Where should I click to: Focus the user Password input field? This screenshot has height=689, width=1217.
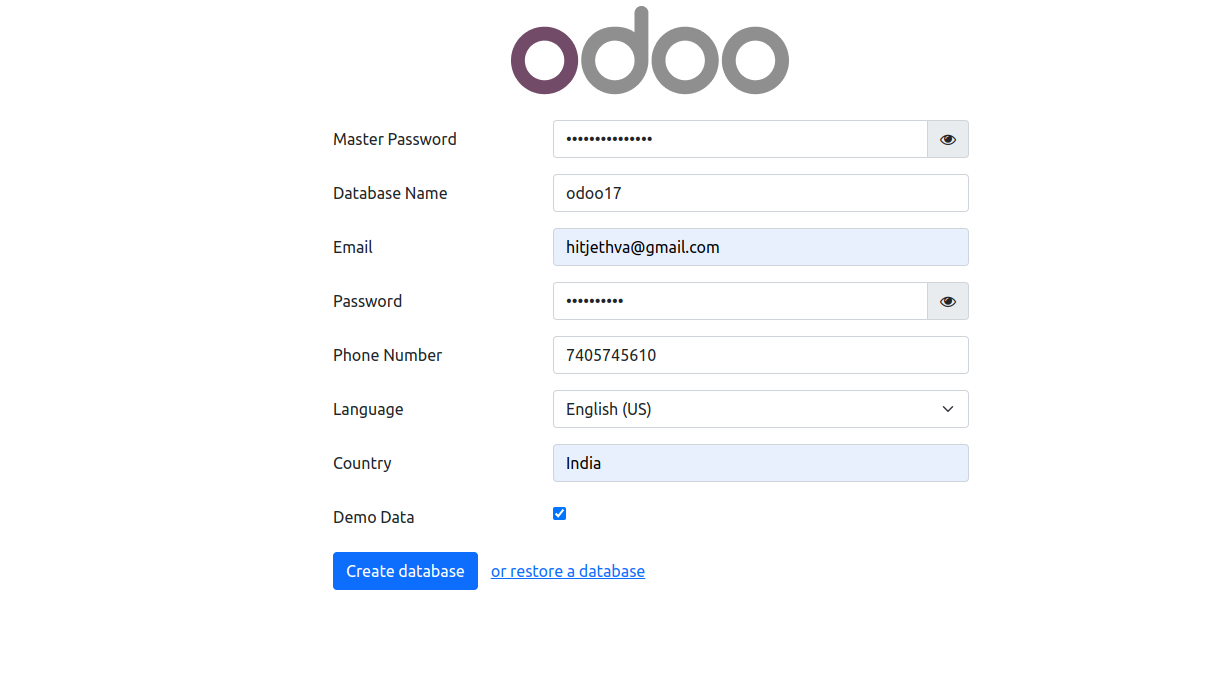click(x=740, y=301)
